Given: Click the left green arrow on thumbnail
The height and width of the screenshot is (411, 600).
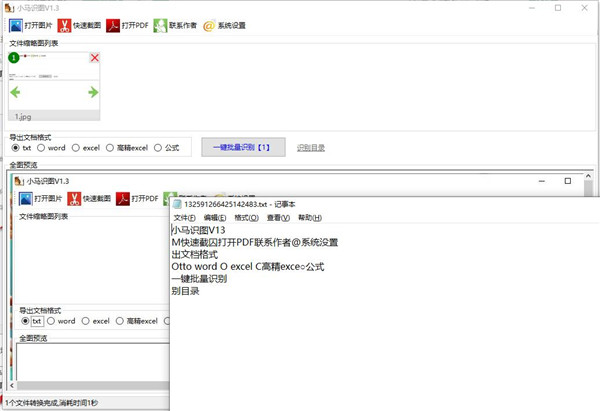Looking at the screenshot, I should point(16,92).
